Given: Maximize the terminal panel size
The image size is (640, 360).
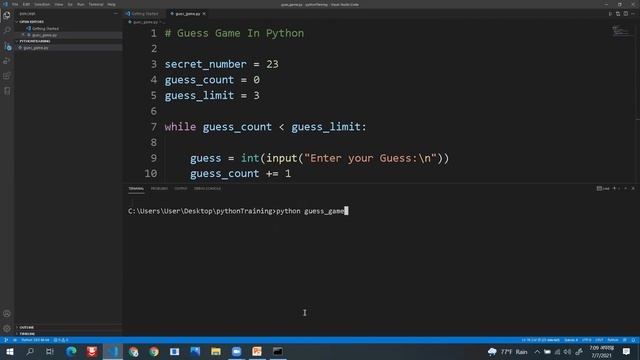Looking at the screenshot, I should click(x=625, y=189).
